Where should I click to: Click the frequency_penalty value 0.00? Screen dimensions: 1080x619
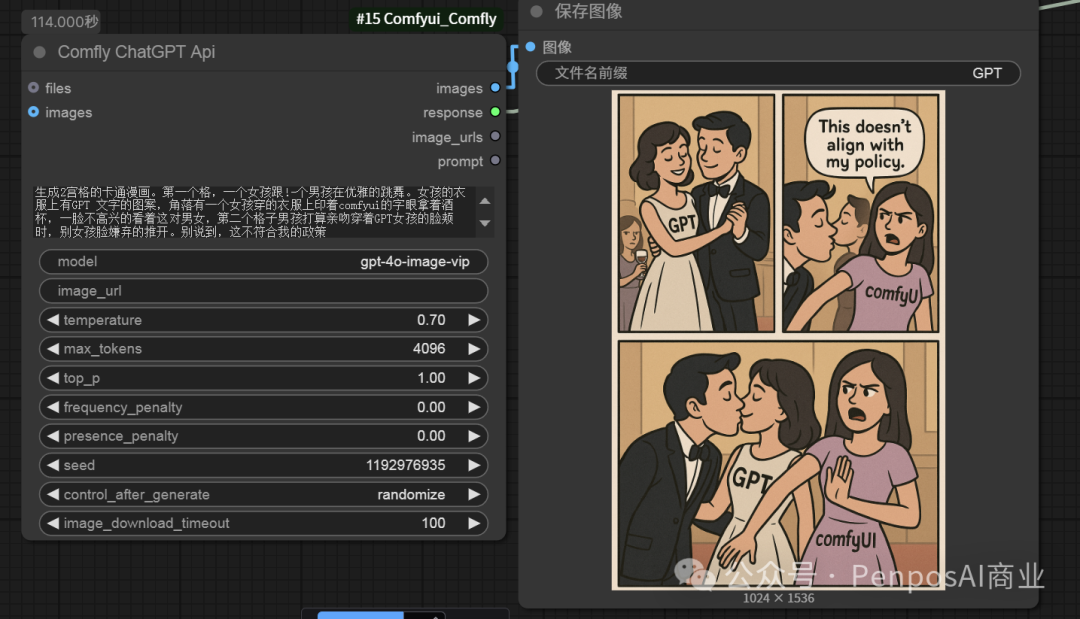[x=431, y=407]
